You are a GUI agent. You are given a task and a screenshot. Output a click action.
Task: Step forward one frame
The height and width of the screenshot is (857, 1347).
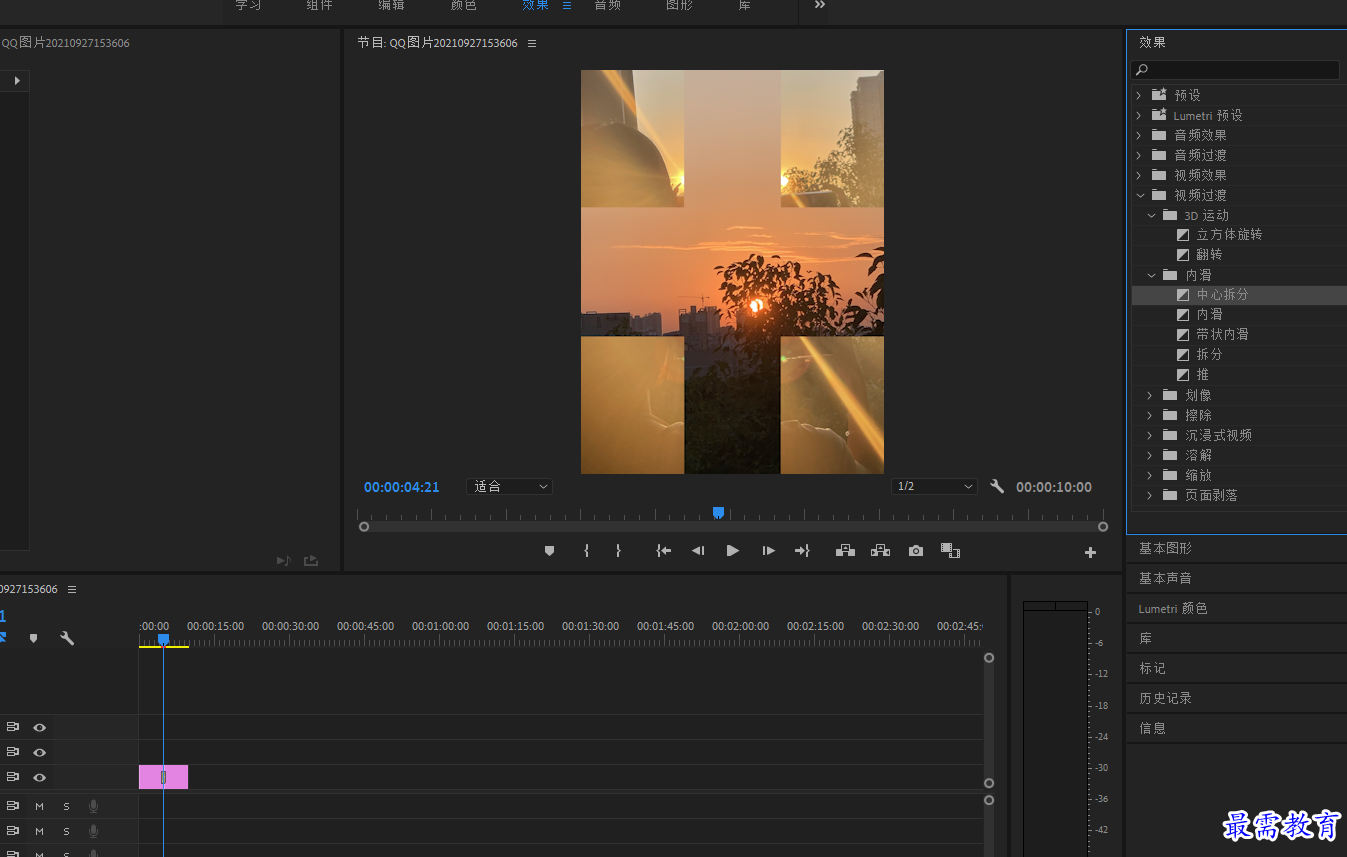point(768,551)
